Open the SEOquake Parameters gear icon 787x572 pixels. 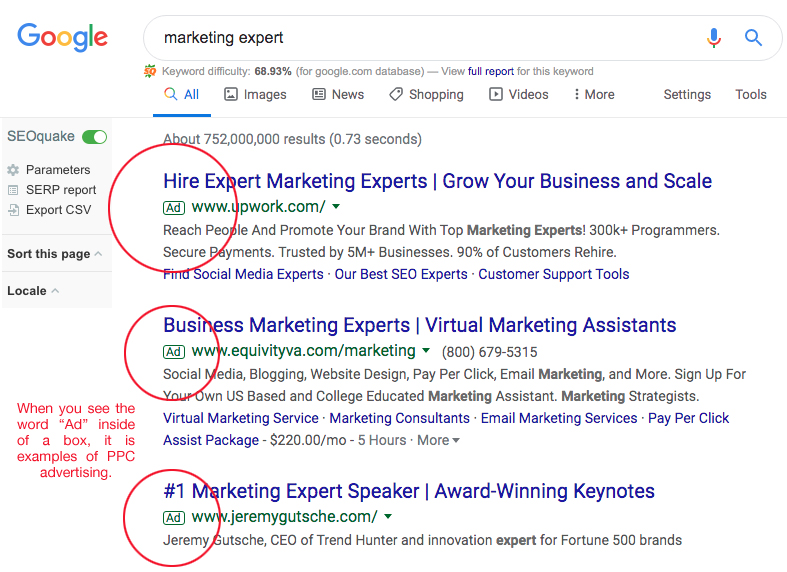(13, 170)
